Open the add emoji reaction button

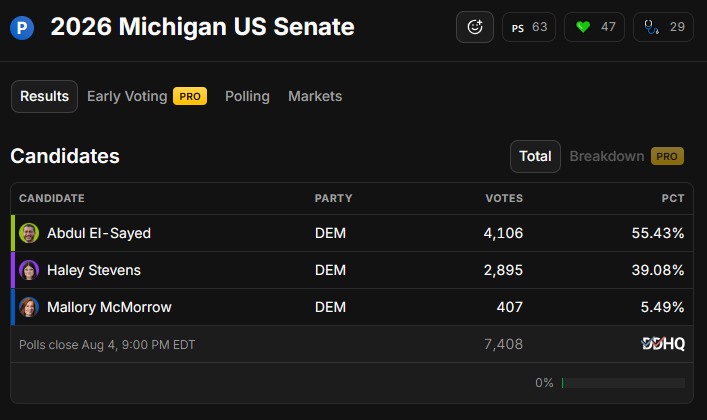point(475,27)
